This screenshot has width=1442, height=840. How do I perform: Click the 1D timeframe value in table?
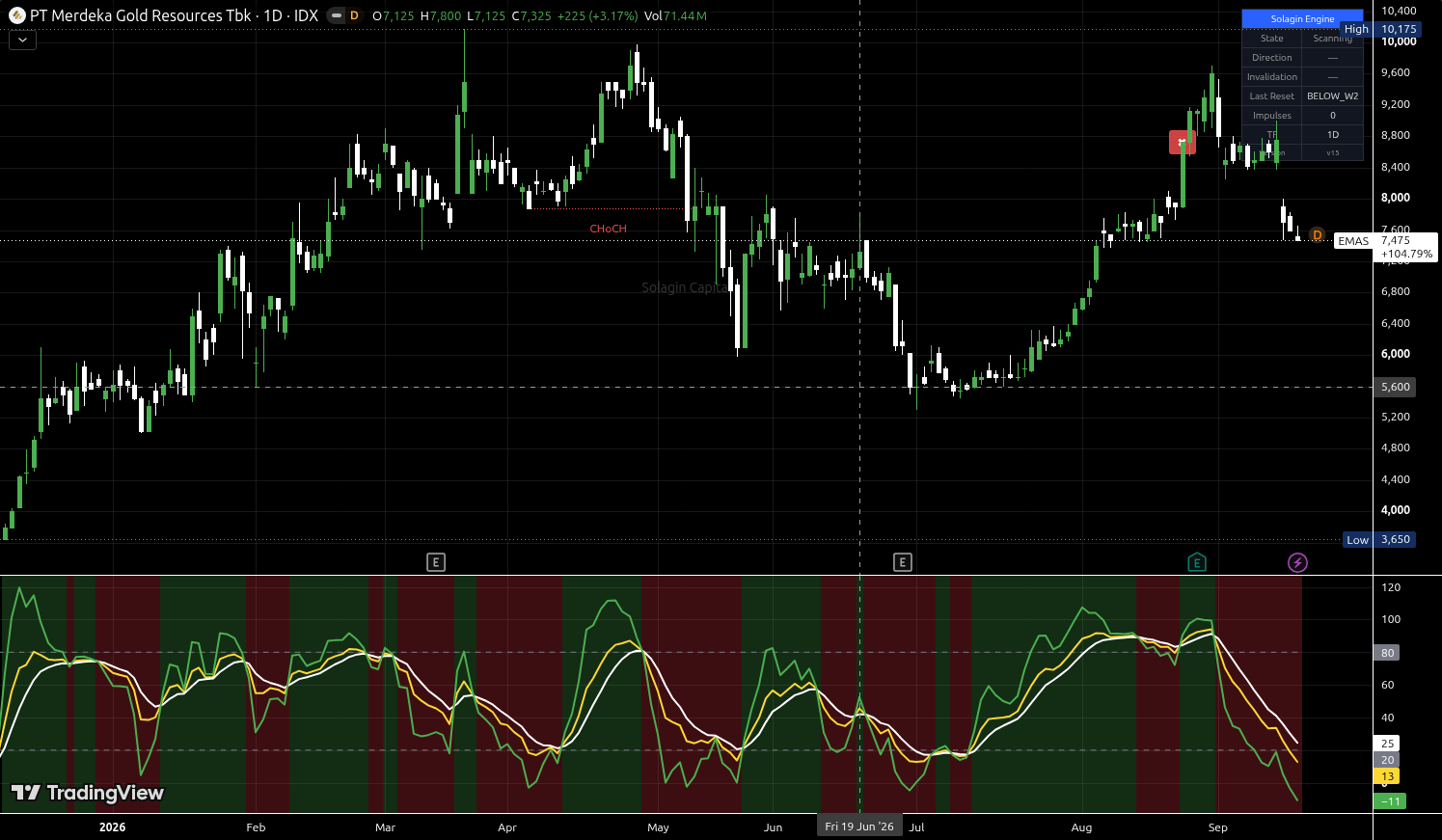pyautogui.click(x=1332, y=135)
